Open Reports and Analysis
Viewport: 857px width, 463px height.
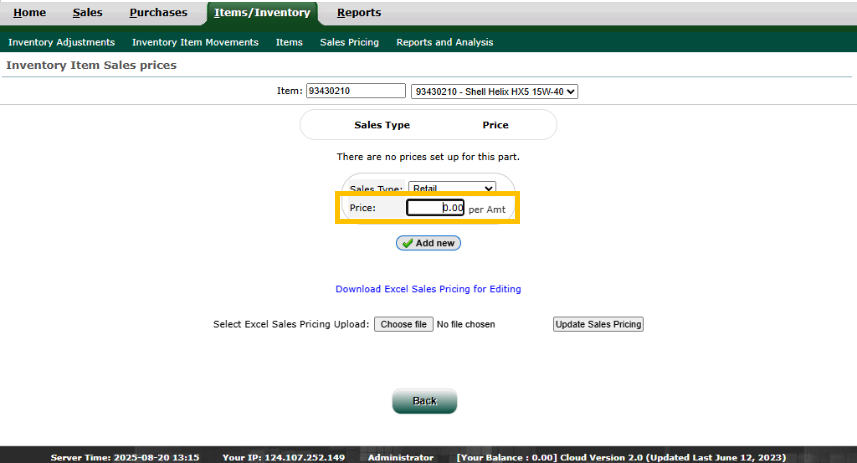[x=445, y=42]
